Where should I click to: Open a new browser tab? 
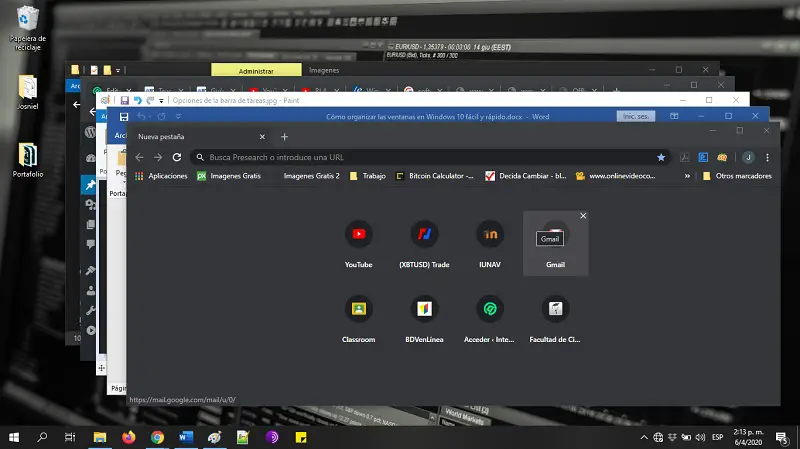[x=284, y=137]
